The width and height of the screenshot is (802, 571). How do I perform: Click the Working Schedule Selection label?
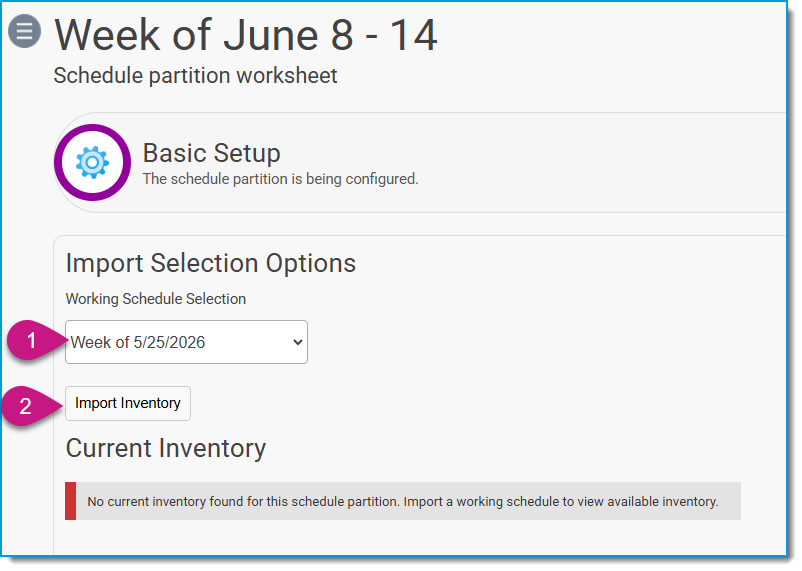pos(155,299)
